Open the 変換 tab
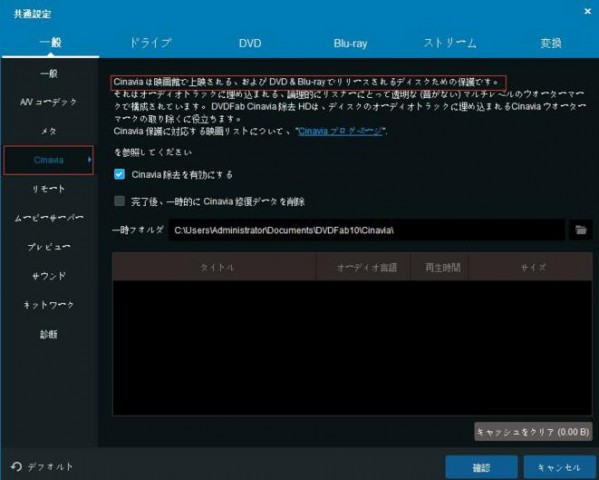 coord(551,43)
